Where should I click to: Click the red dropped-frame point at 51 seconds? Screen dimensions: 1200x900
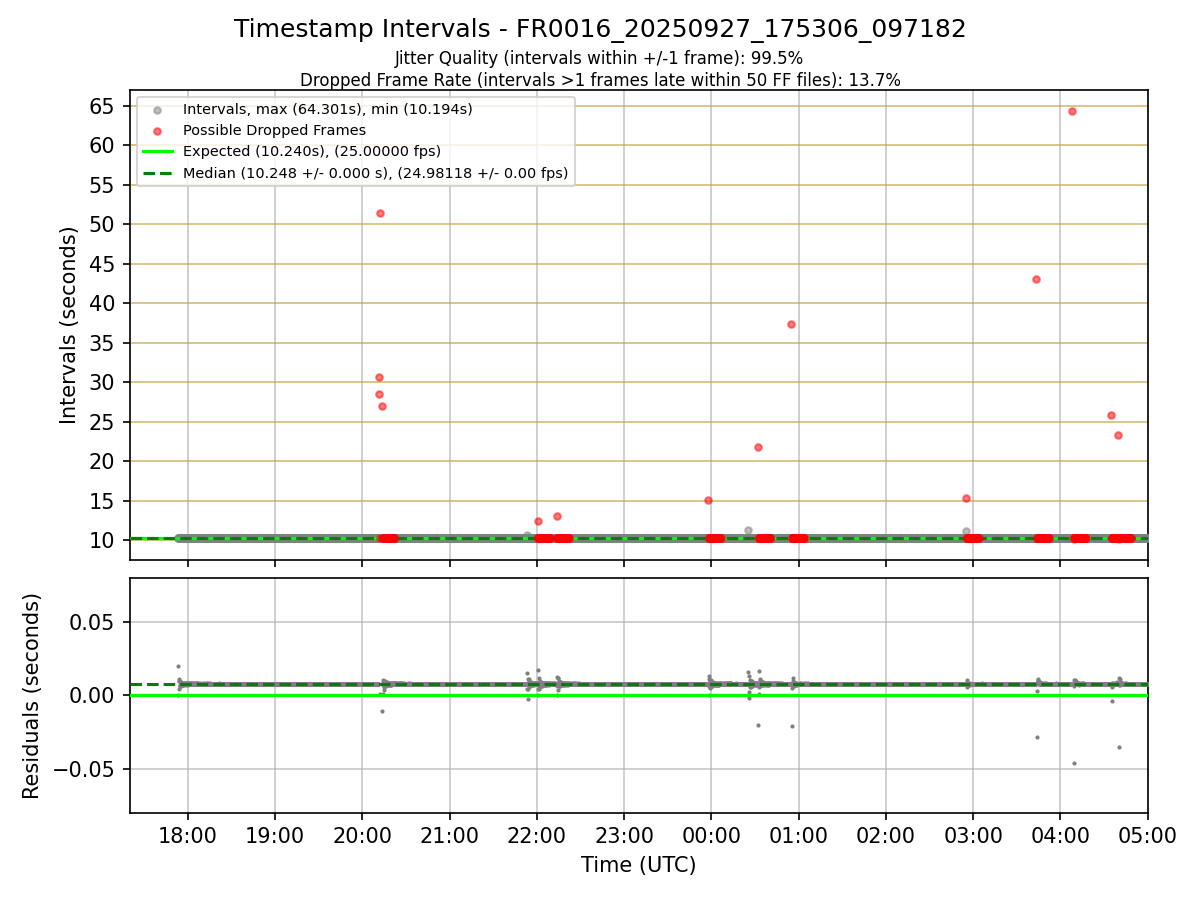(x=380, y=213)
